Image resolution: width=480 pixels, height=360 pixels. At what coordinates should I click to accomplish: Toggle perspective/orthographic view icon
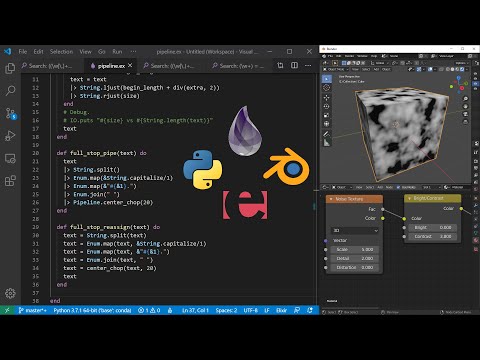pos(466,122)
